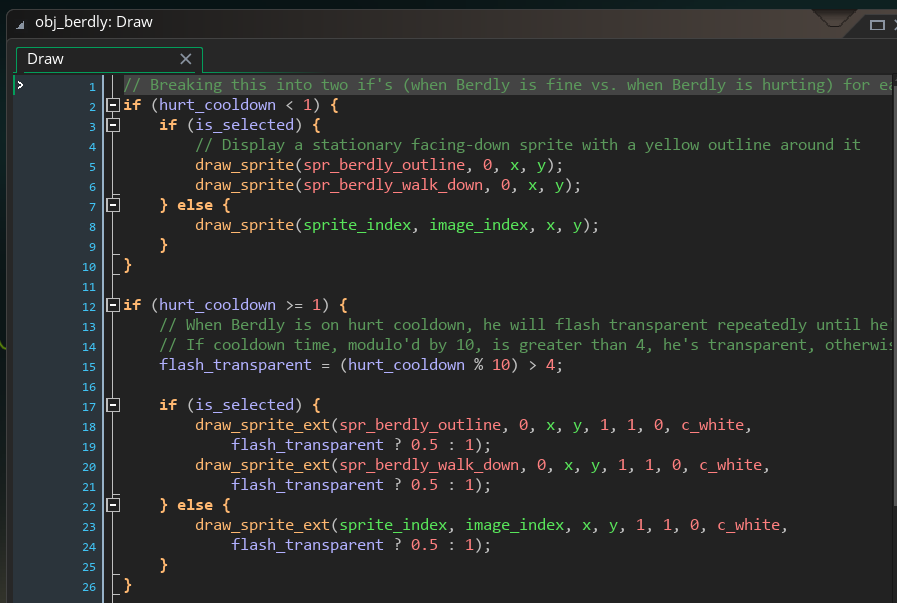The height and width of the screenshot is (603, 897).
Task: Click the 'else' keyword on line 7
Action: 195,205
